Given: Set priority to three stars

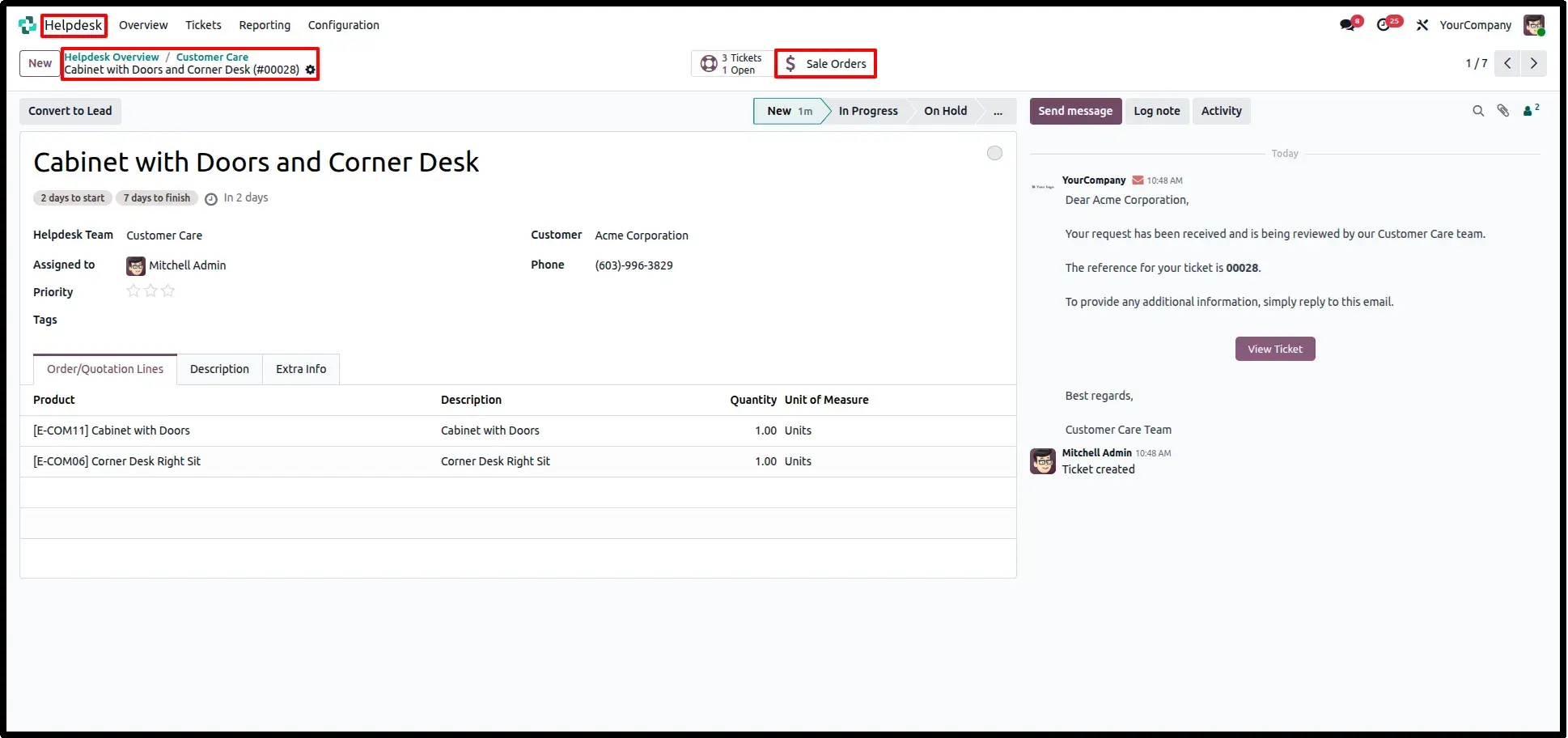Looking at the screenshot, I should tap(167, 291).
